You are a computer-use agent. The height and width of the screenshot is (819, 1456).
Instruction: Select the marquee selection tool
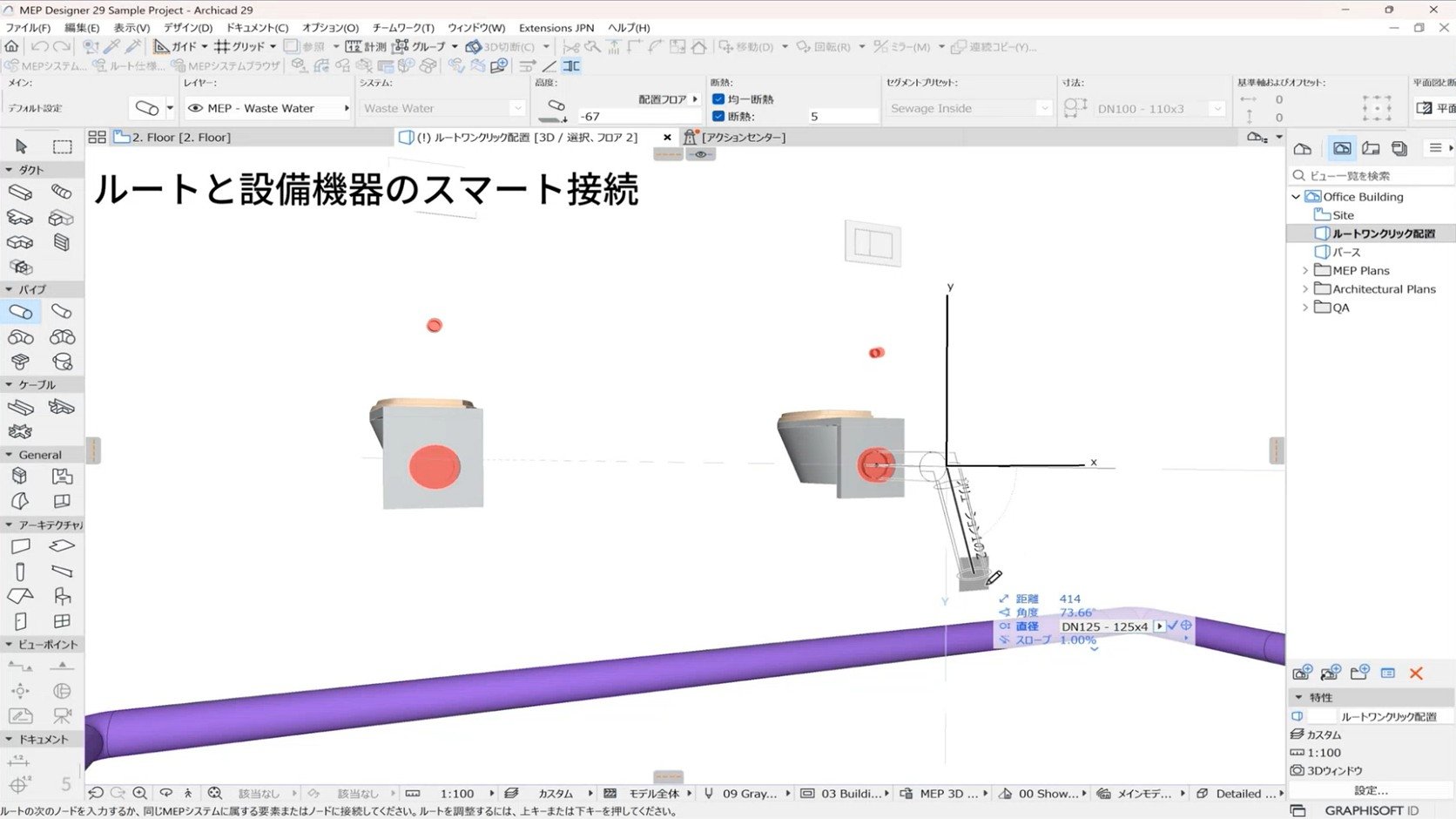coord(63,146)
